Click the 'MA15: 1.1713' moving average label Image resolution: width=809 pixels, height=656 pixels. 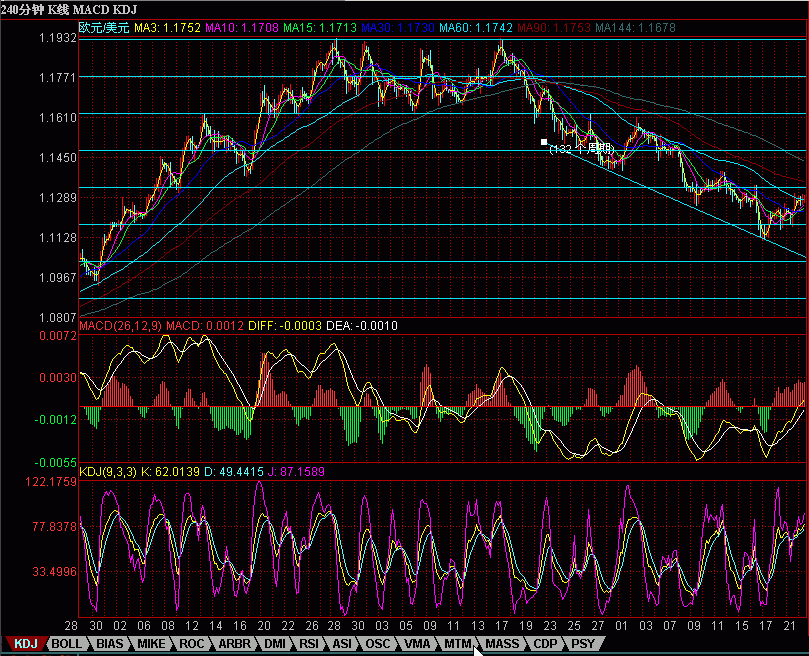tap(320, 28)
